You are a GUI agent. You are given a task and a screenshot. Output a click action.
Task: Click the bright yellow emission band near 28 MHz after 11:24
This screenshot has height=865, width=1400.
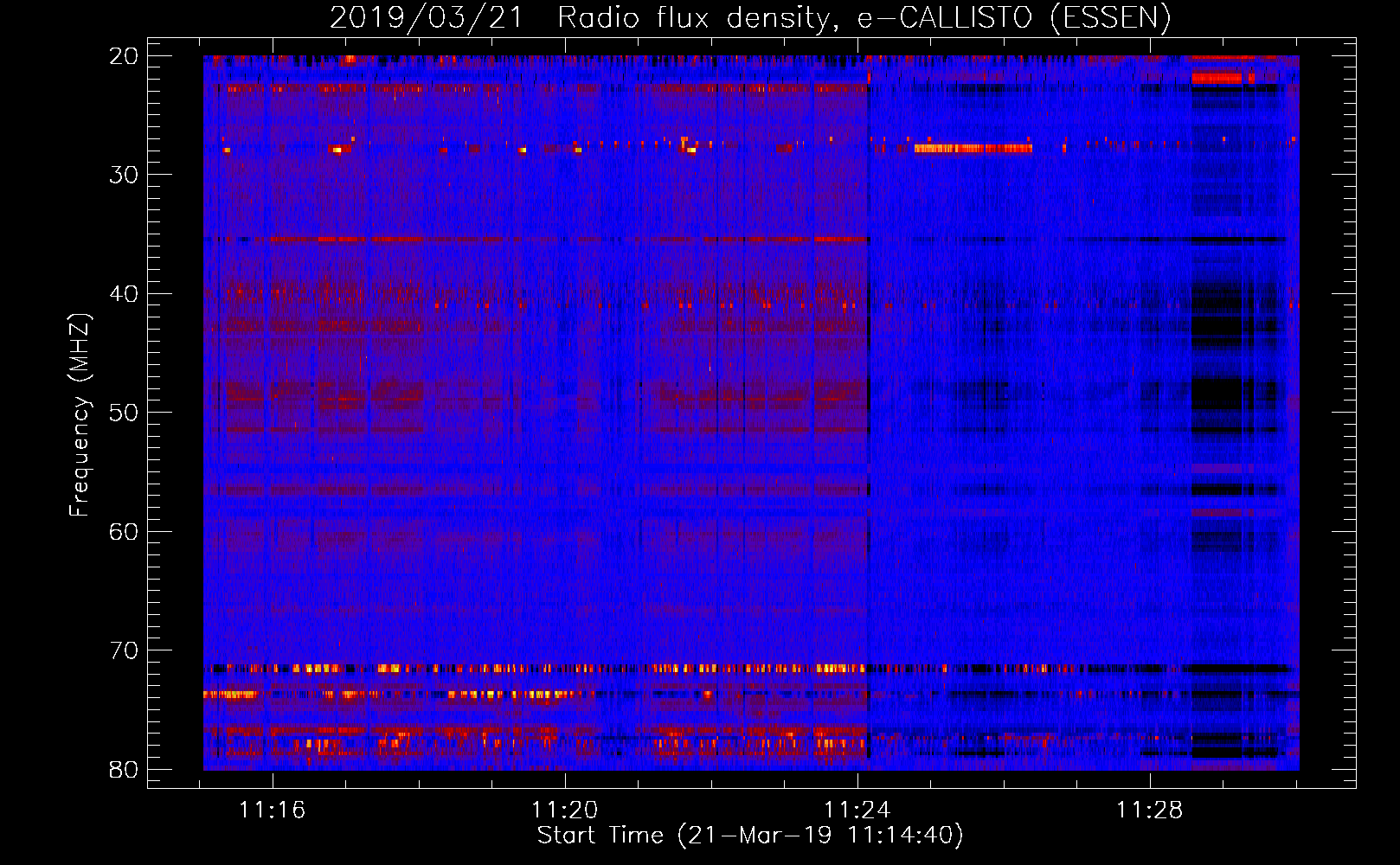pyautogui.click(x=973, y=148)
